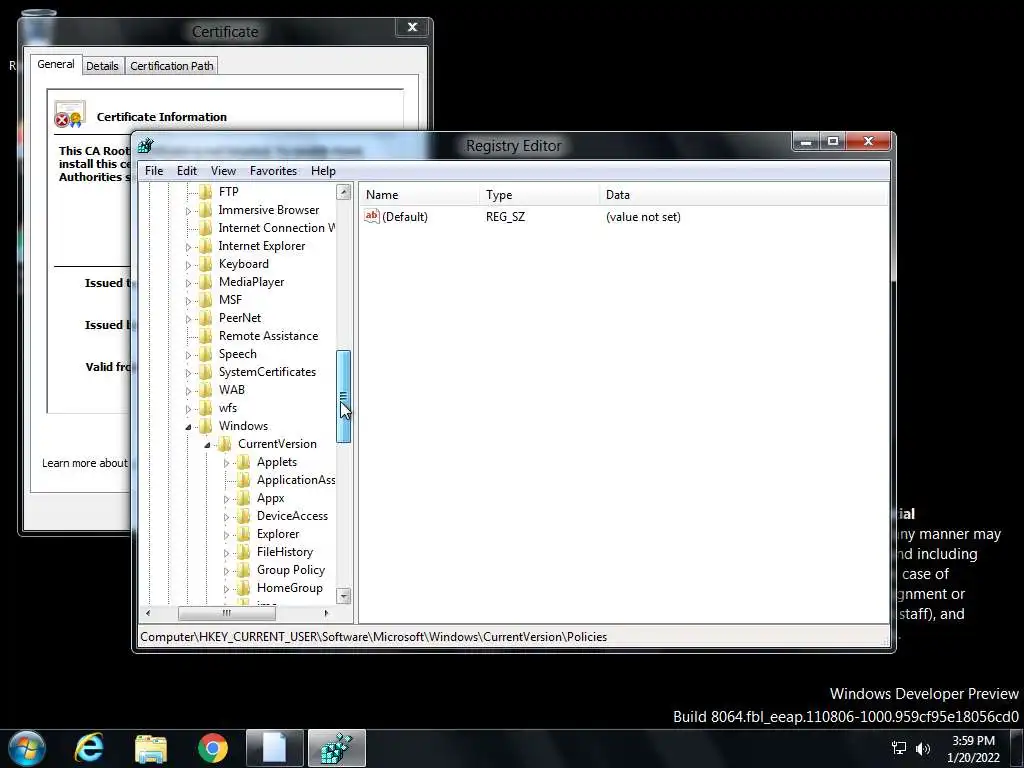Viewport: 1024px width, 768px height.
Task: Click tree vertical scrollbar down arrow
Action: tap(344, 596)
